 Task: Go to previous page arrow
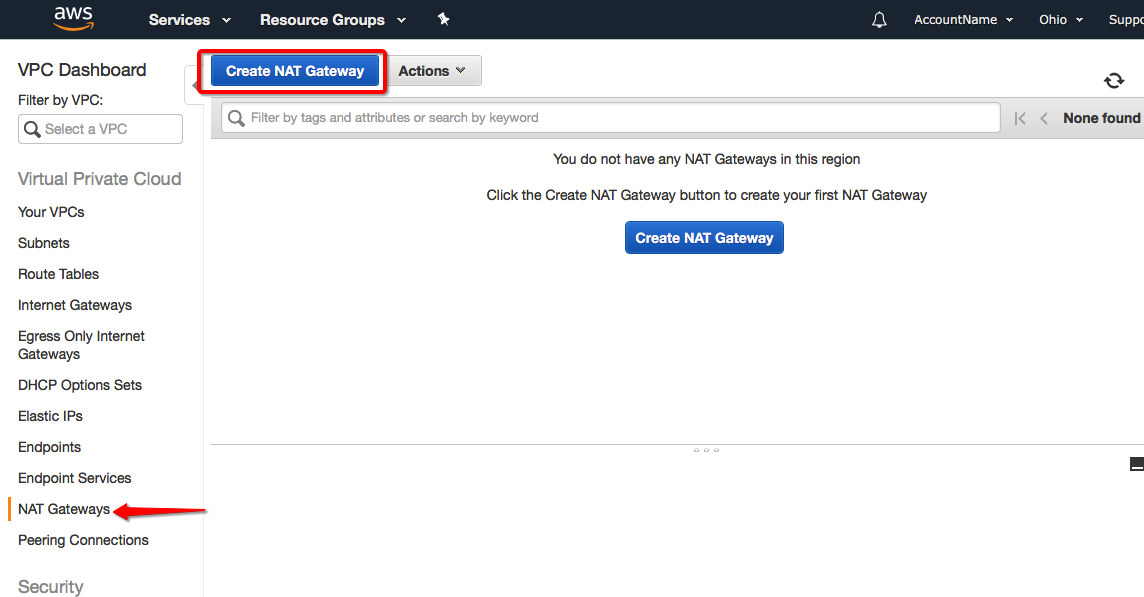1044,118
